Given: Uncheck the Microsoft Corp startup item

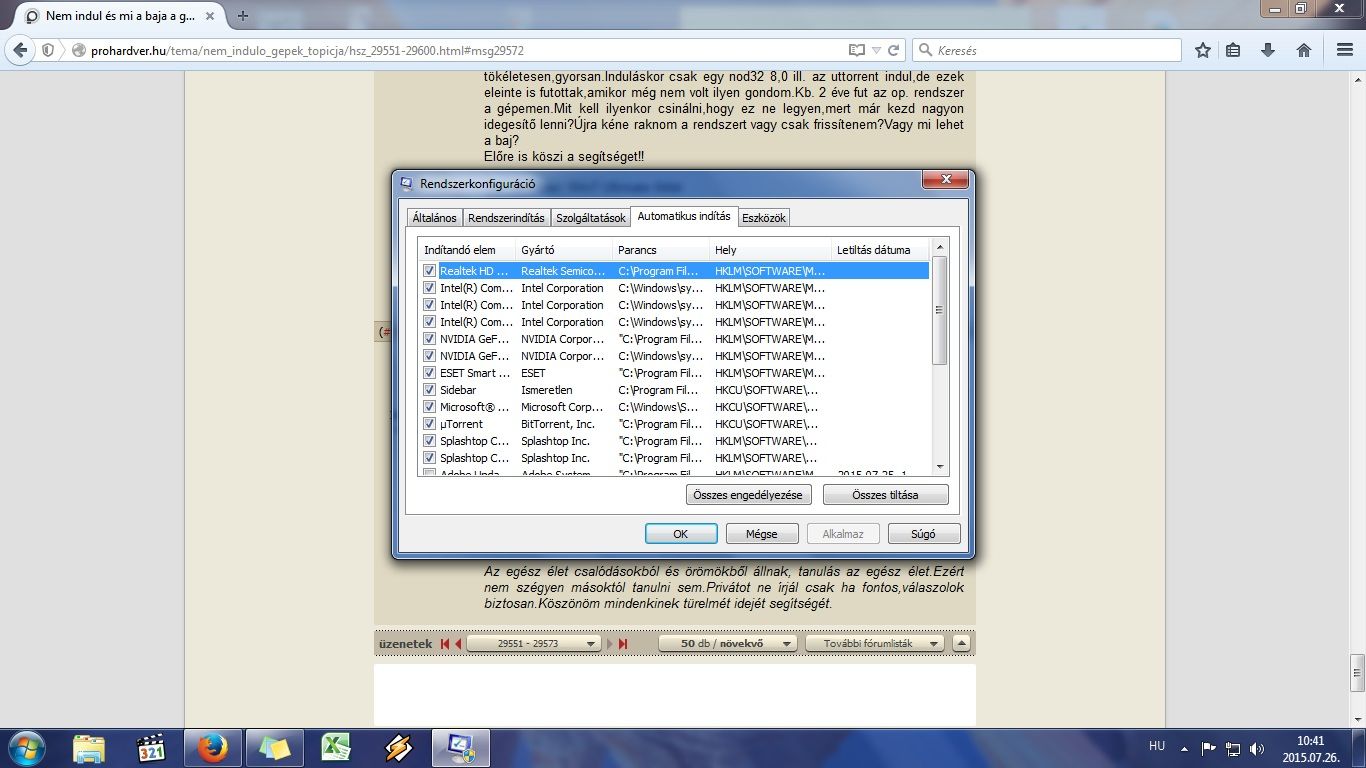Looking at the screenshot, I should (429, 407).
